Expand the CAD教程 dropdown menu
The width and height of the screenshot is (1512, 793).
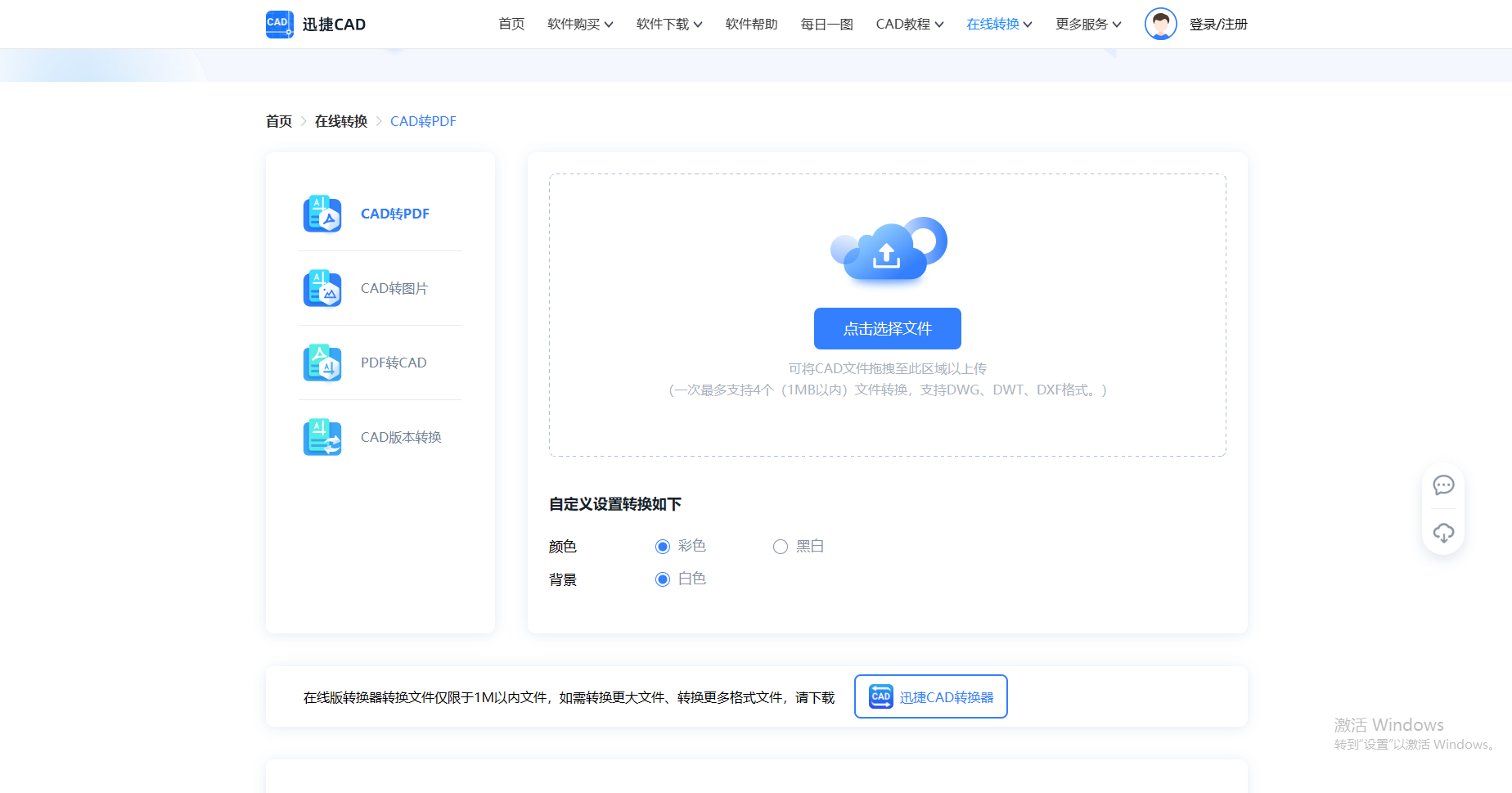point(910,25)
